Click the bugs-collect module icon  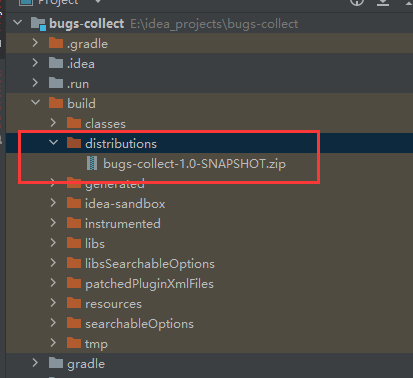point(38,24)
